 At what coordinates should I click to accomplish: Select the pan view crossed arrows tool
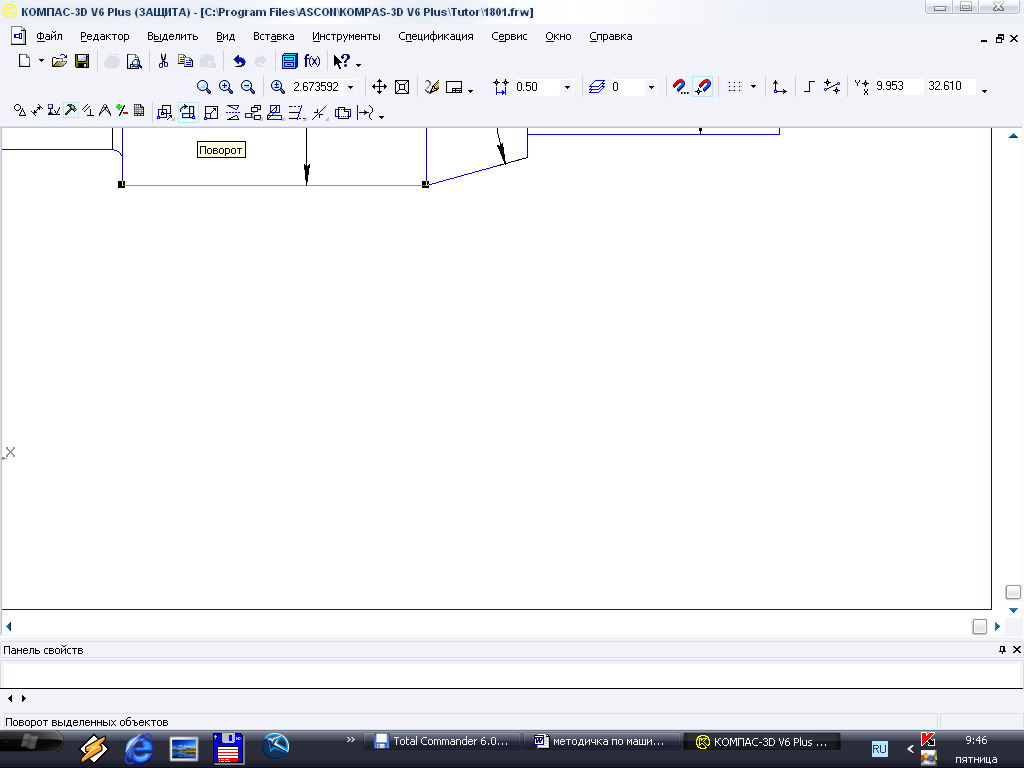click(x=379, y=87)
